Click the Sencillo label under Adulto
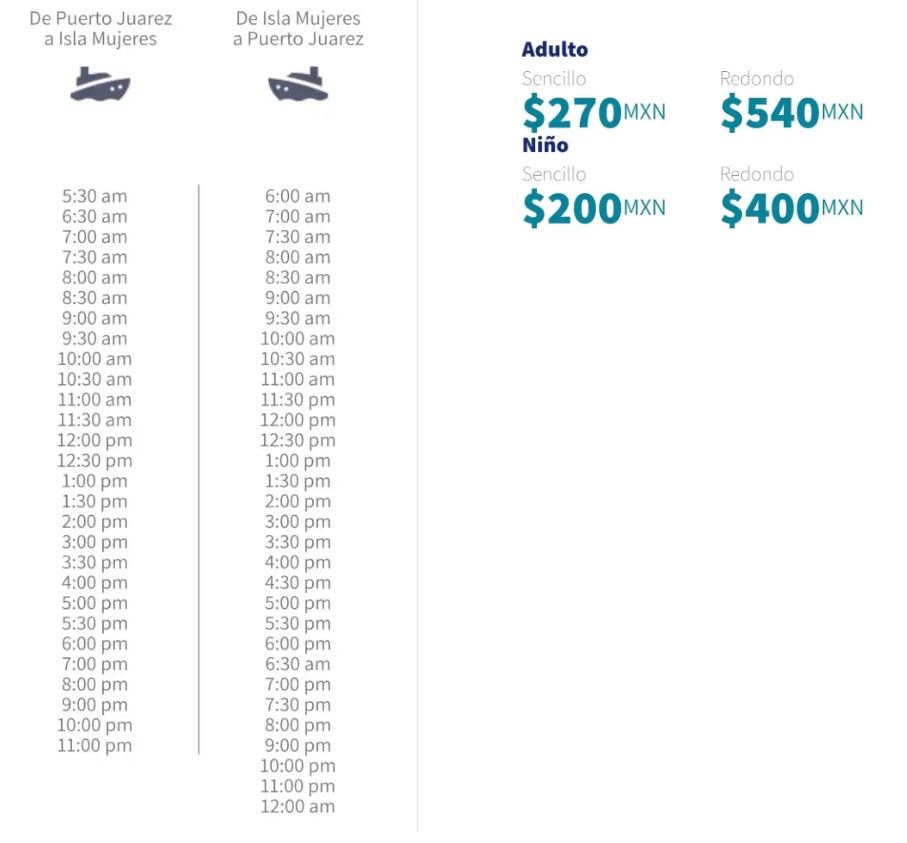 tap(554, 79)
